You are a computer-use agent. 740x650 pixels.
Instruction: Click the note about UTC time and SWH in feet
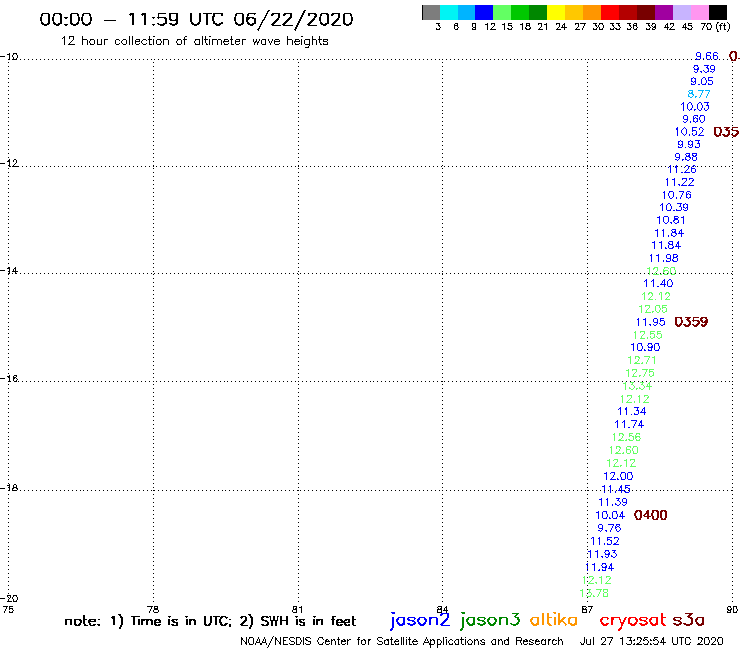coord(210,621)
